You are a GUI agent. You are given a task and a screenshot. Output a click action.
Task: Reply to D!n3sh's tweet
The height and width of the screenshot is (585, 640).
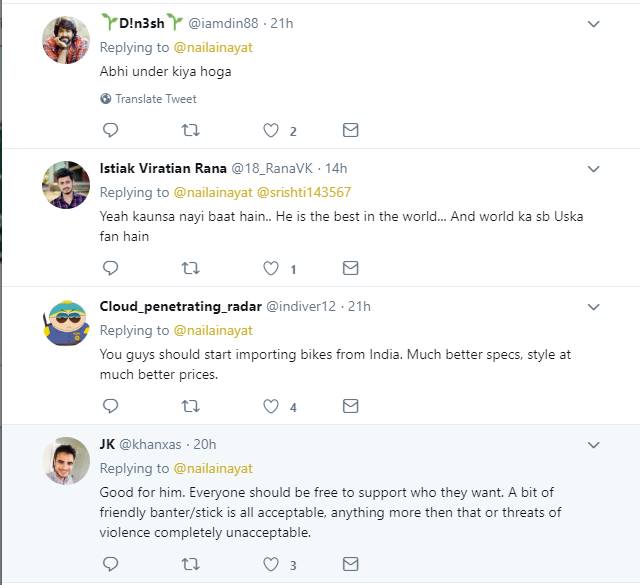point(111,130)
